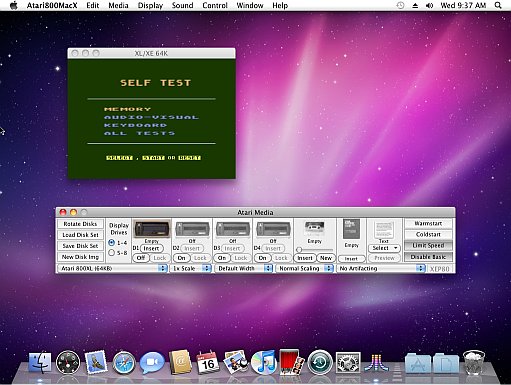Open the Edit menu
Screen dimensions: 511x385
pyautogui.click(x=92, y=5)
